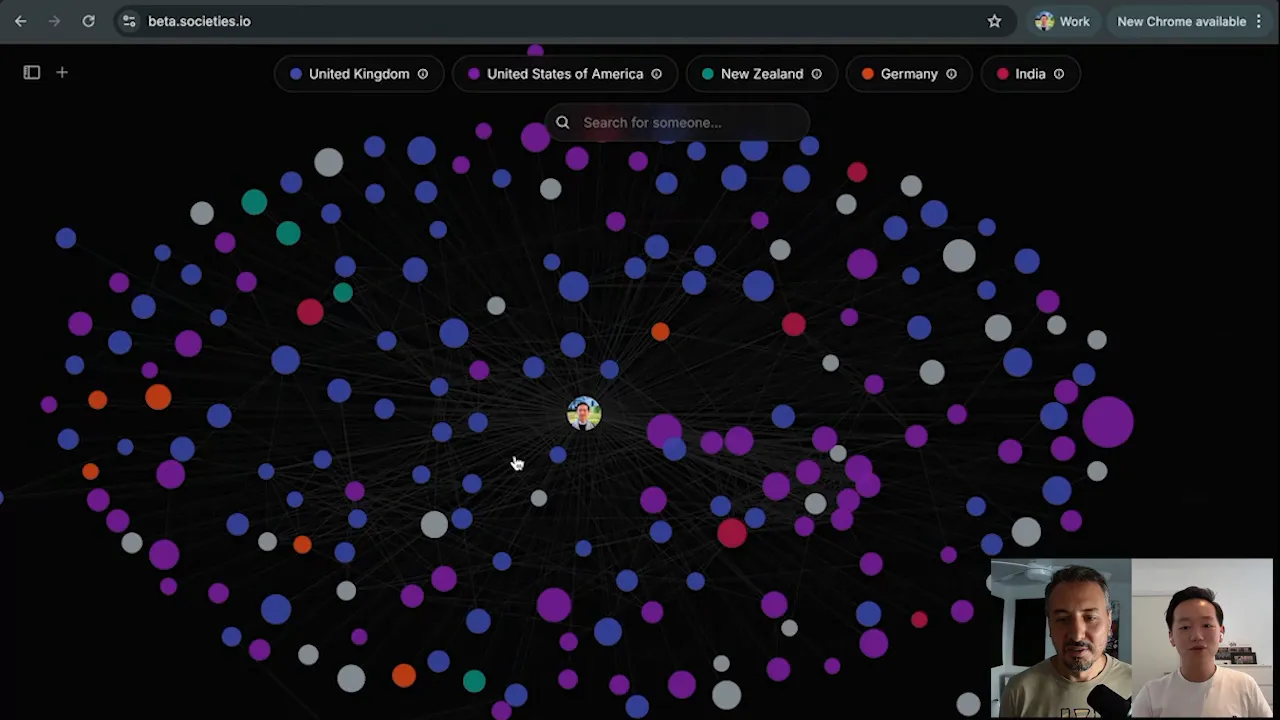Click the magnifying glass search icon

click(x=562, y=122)
